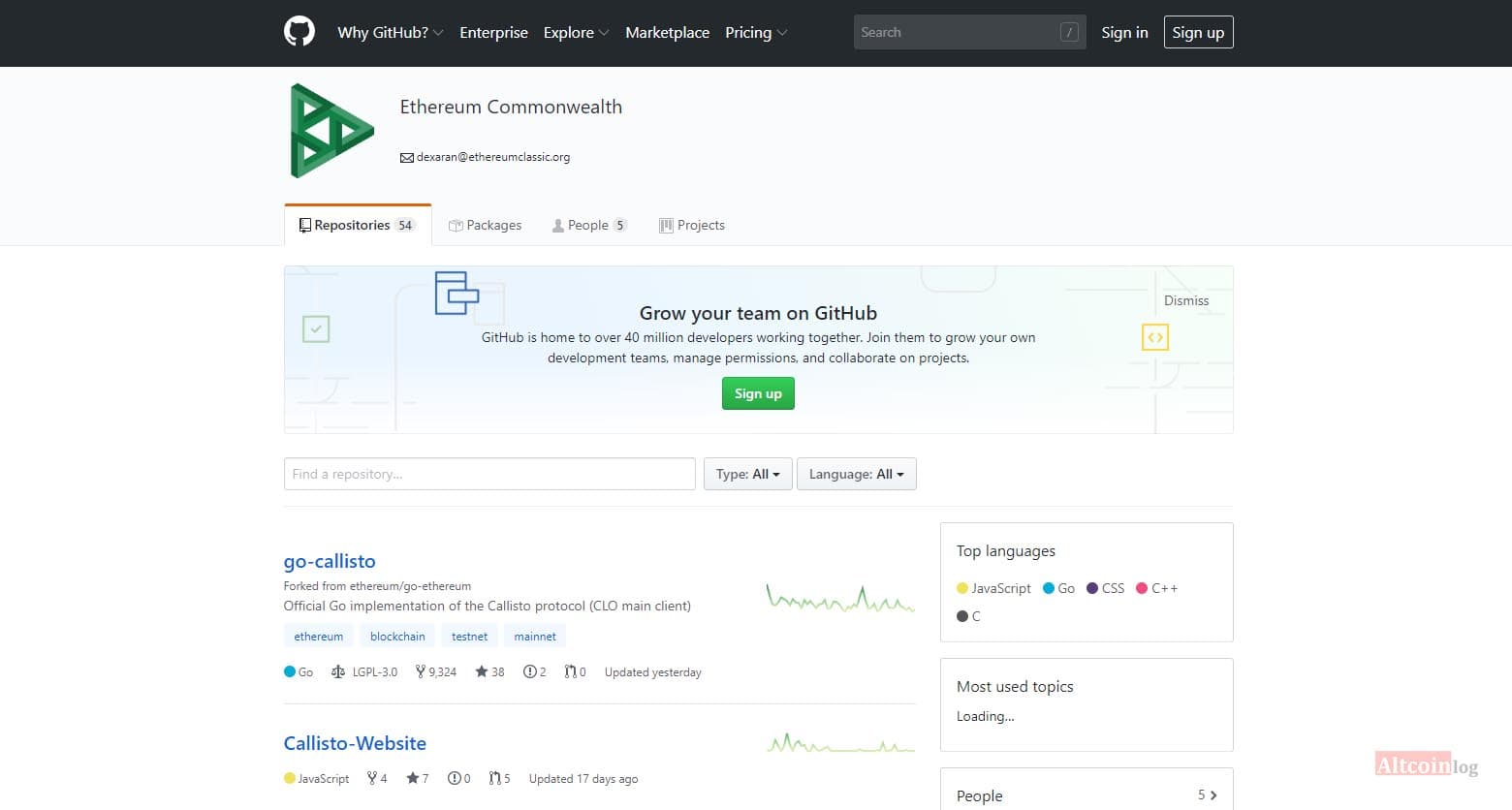Open the Enterprise navigation link
Viewport: 1512px width, 810px height.
tap(493, 32)
